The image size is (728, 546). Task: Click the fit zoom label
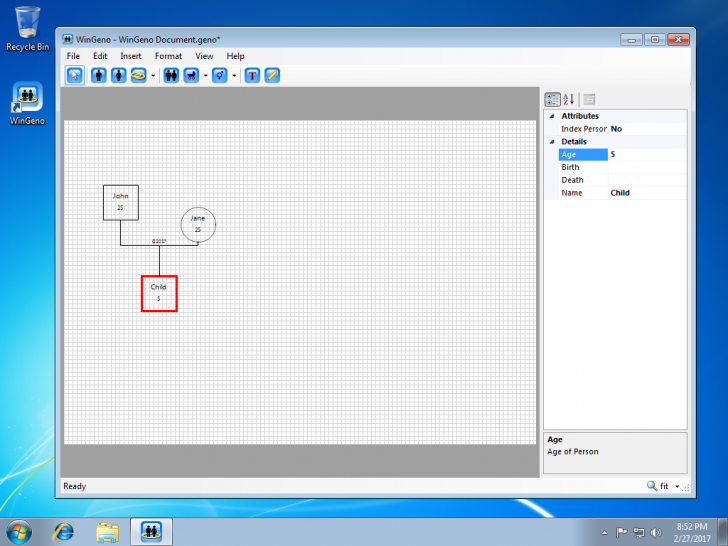[664, 486]
